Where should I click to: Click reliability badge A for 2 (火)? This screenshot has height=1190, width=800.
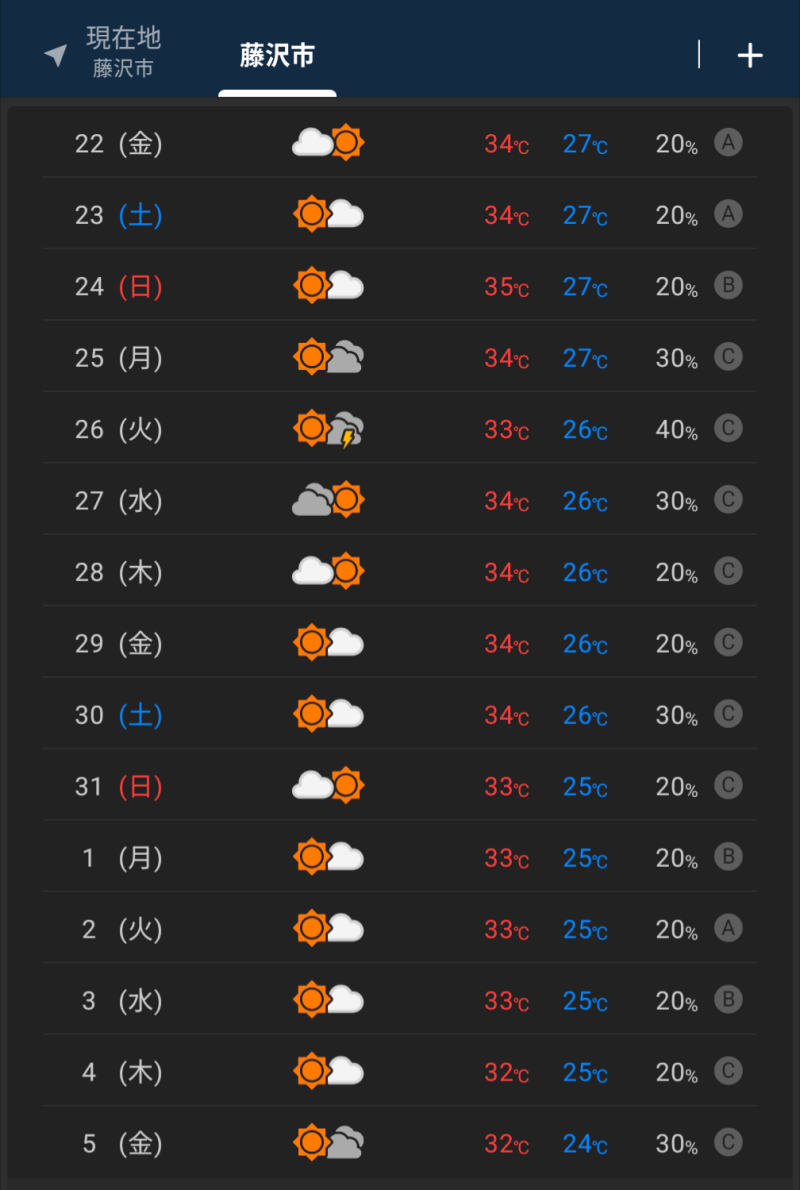[x=728, y=929]
